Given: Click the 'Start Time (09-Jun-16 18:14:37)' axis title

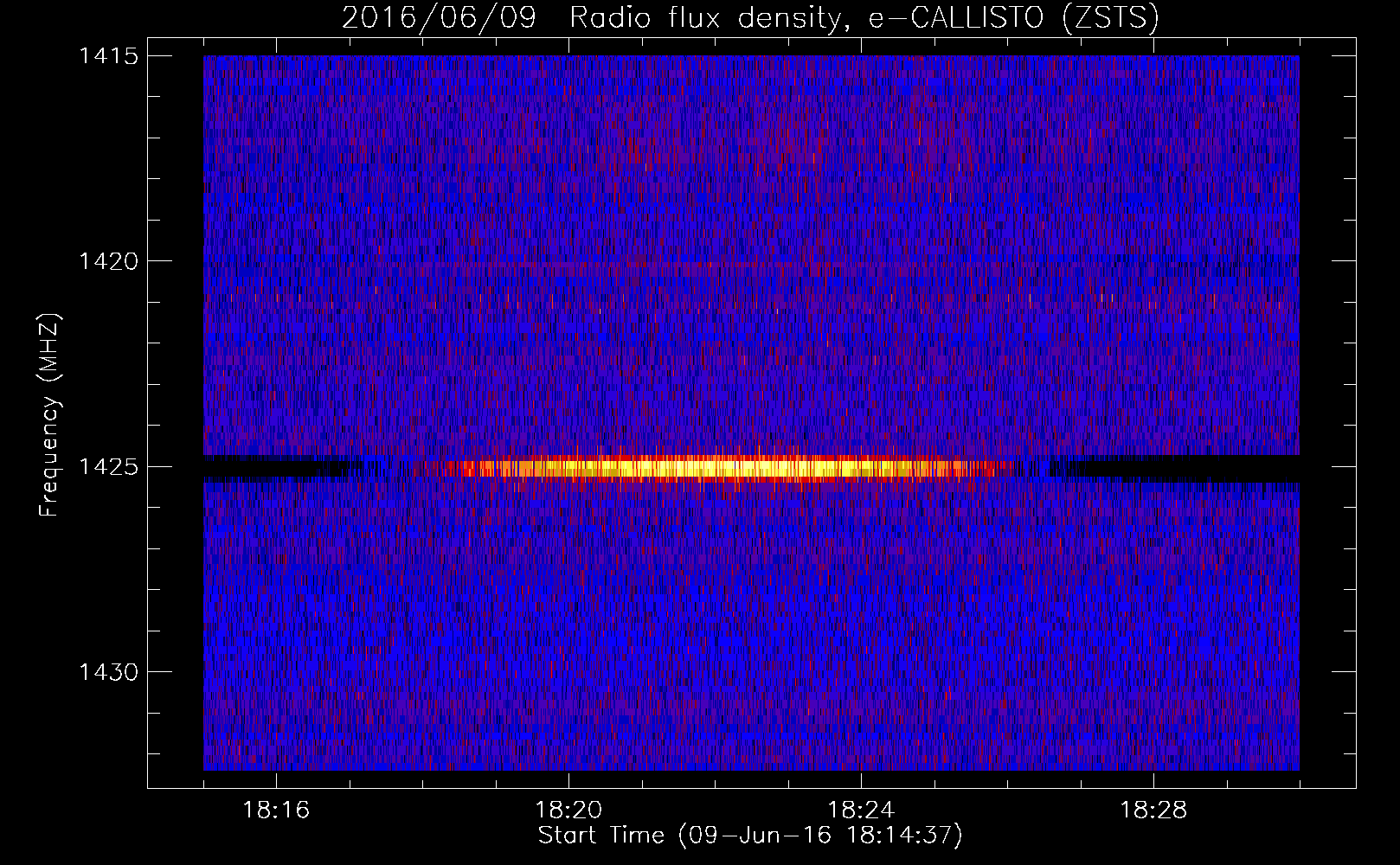Looking at the screenshot, I should pos(750,836).
